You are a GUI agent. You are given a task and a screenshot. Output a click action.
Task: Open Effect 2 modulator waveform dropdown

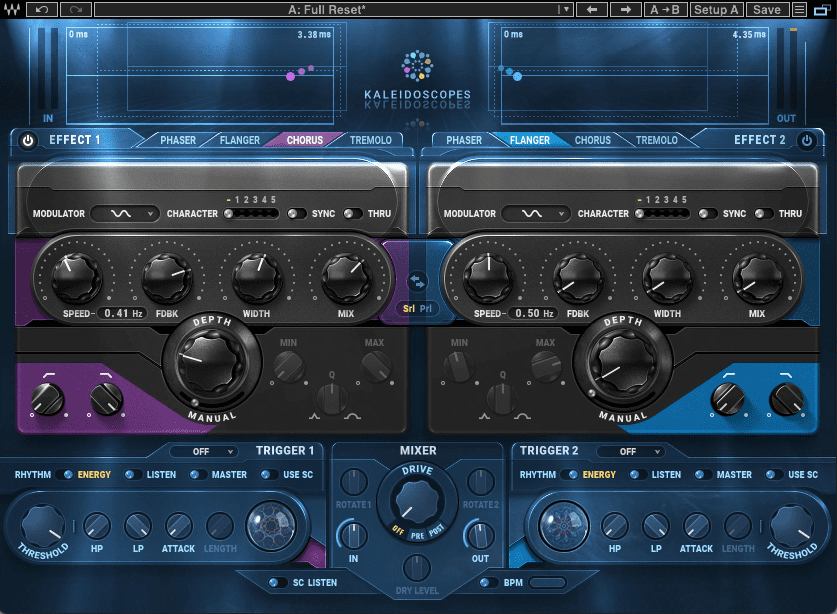536,214
